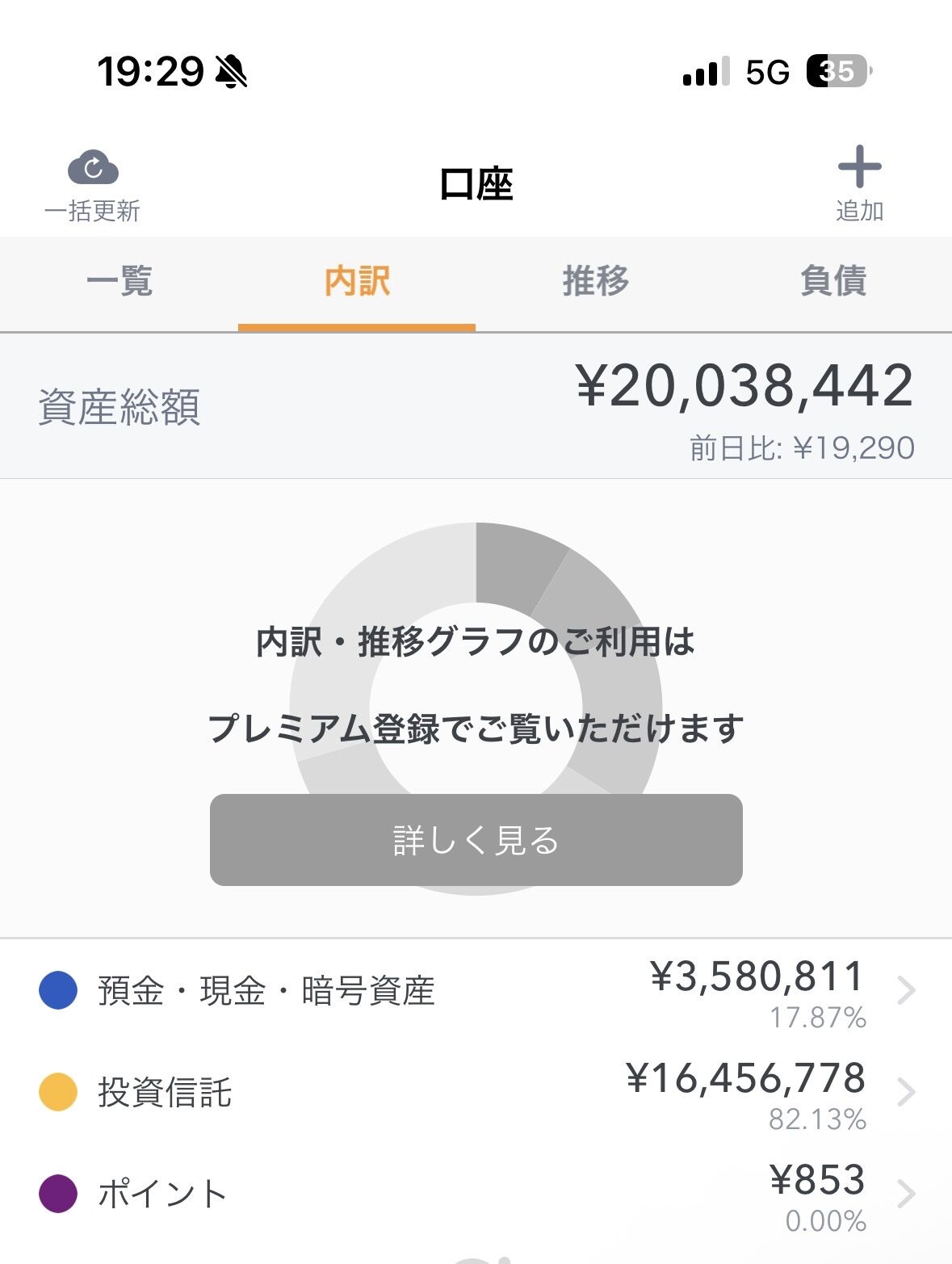This screenshot has height=1264, width=952.
Task: Tap the 前日比 ¥19,290 text
Action: (x=802, y=447)
